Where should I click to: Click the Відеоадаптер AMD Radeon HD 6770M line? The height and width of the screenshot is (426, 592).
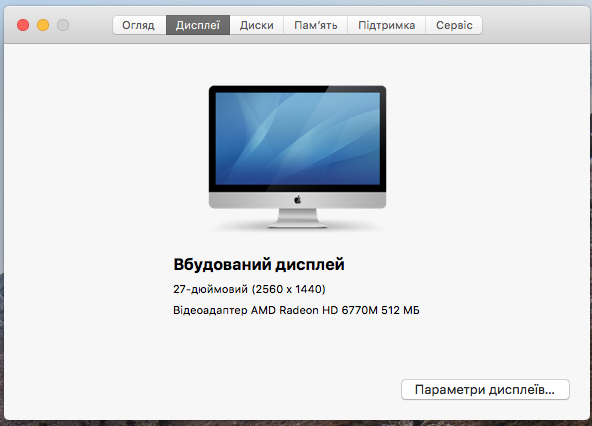[296, 310]
